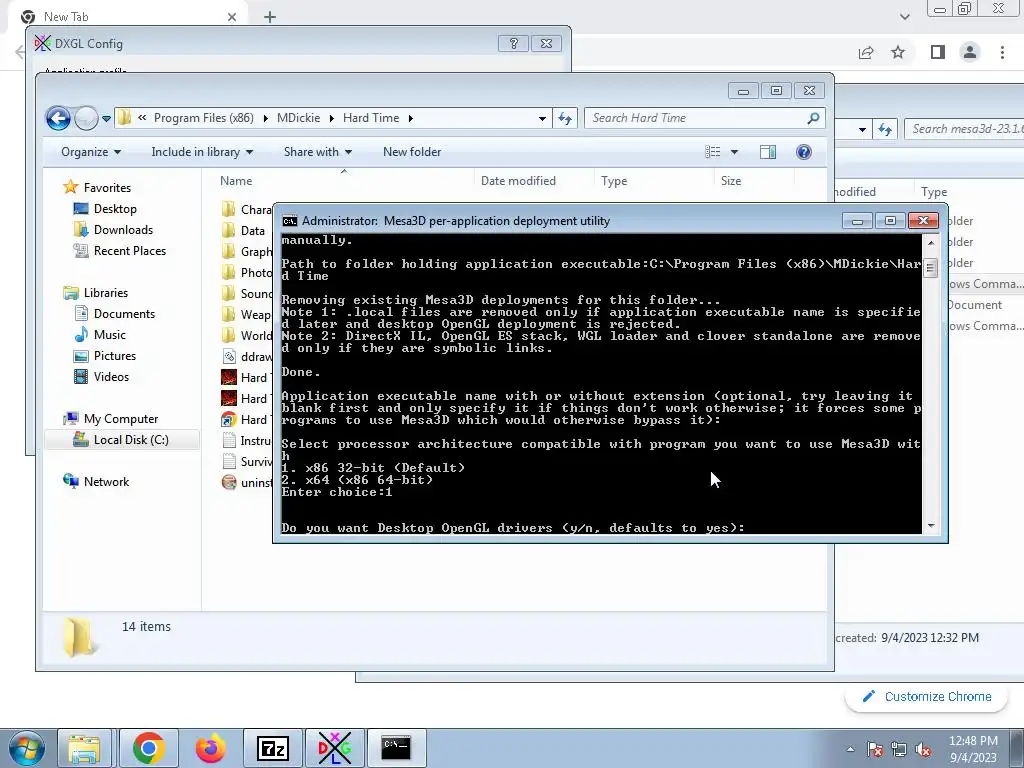1024x768 pixels.
Task: Select the Data folder icon
Action: point(229,231)
